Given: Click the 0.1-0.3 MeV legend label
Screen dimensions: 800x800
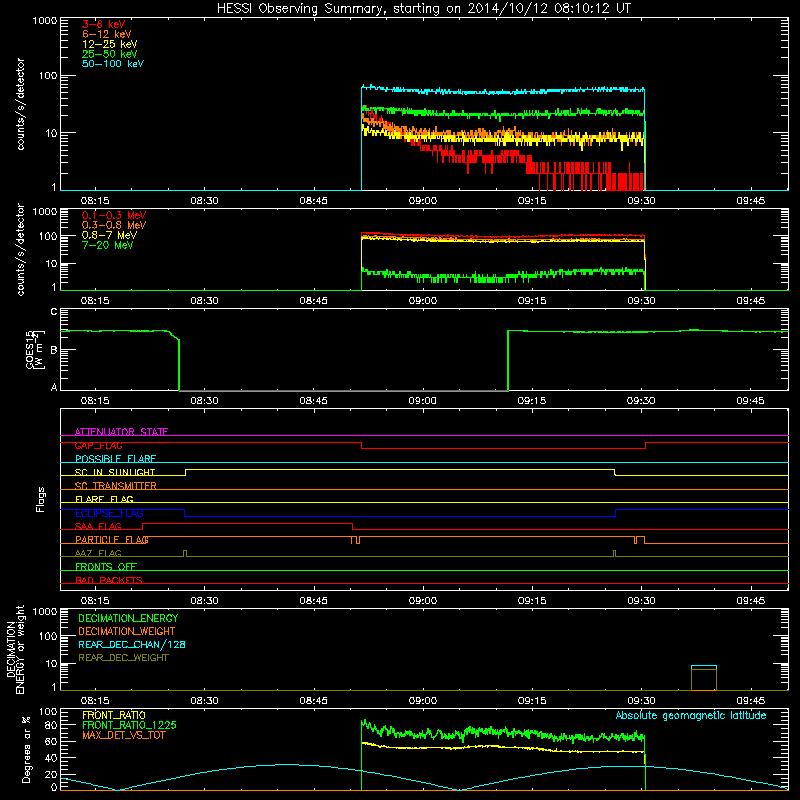Looking at the screenshot, I should point(114,215).
